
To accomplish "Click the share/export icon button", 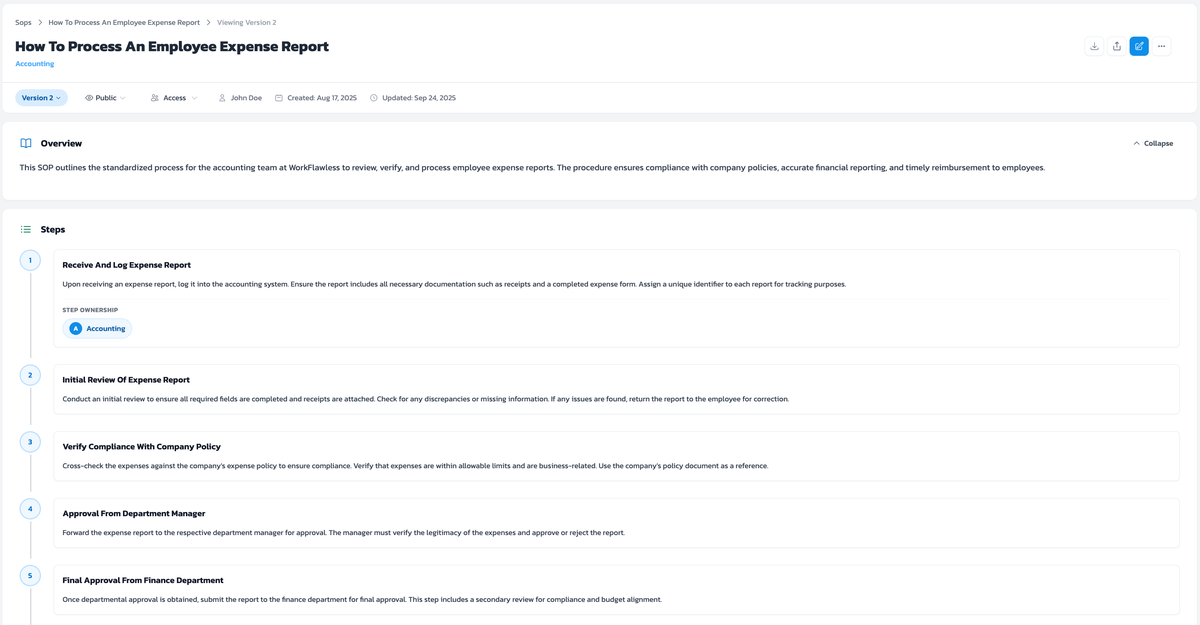I will coord(1117,46).
